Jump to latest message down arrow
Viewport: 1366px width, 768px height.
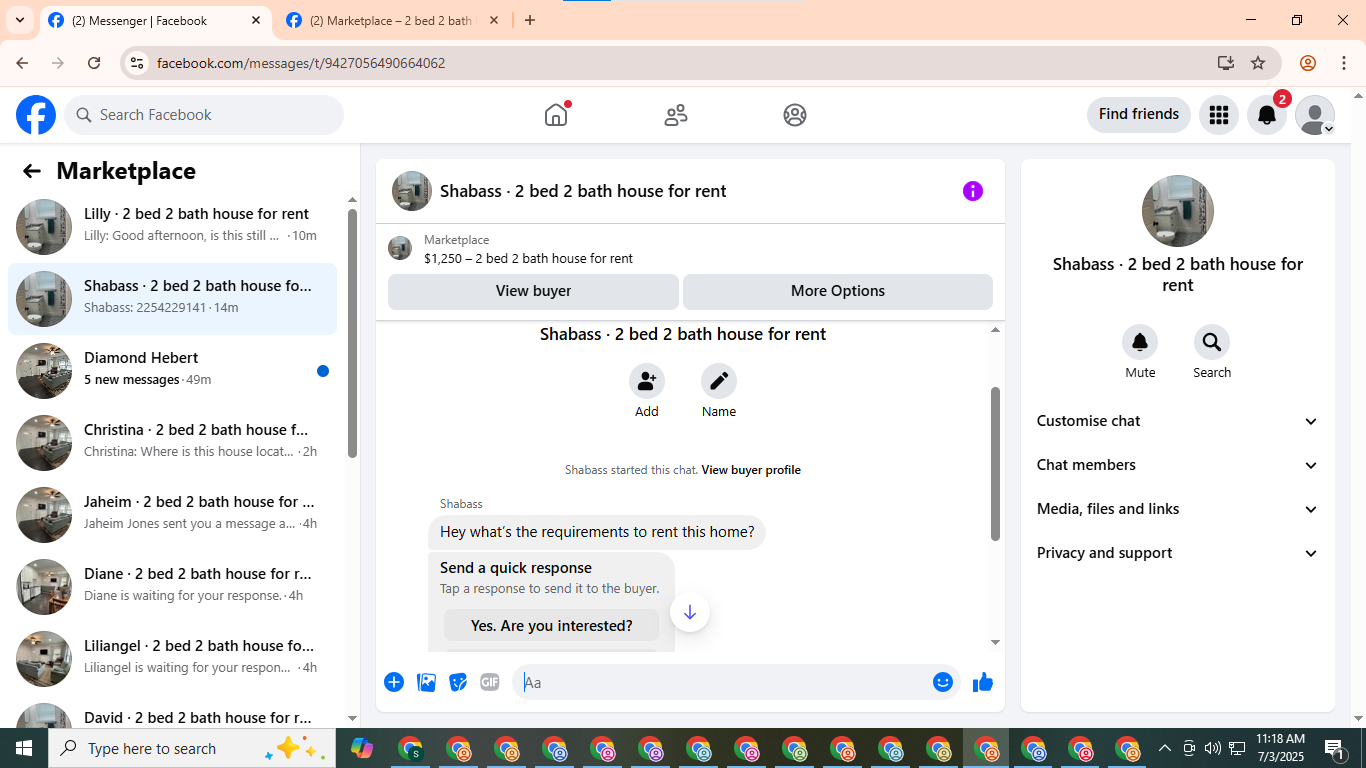690,613
